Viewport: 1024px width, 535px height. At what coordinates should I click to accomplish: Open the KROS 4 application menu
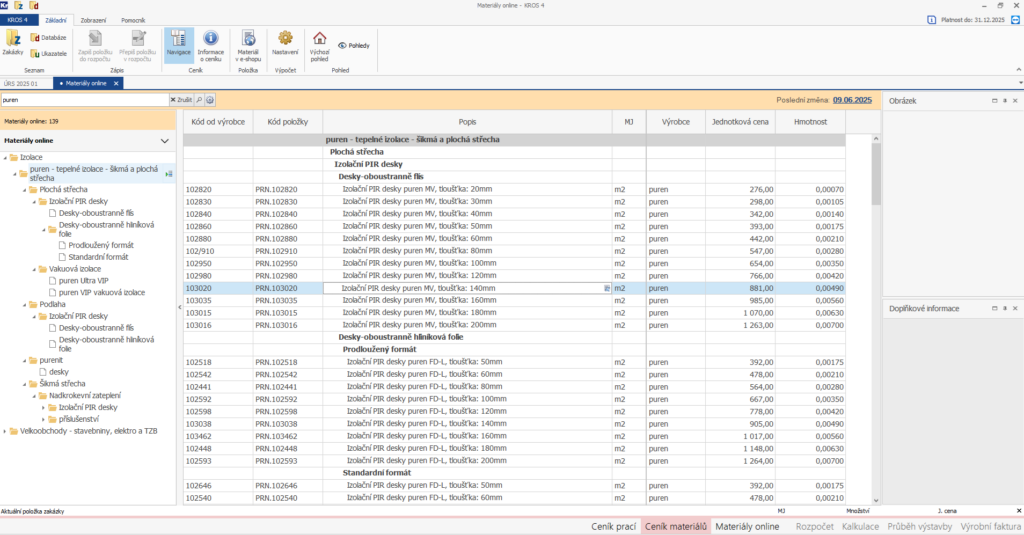click(x=18, y=20)
